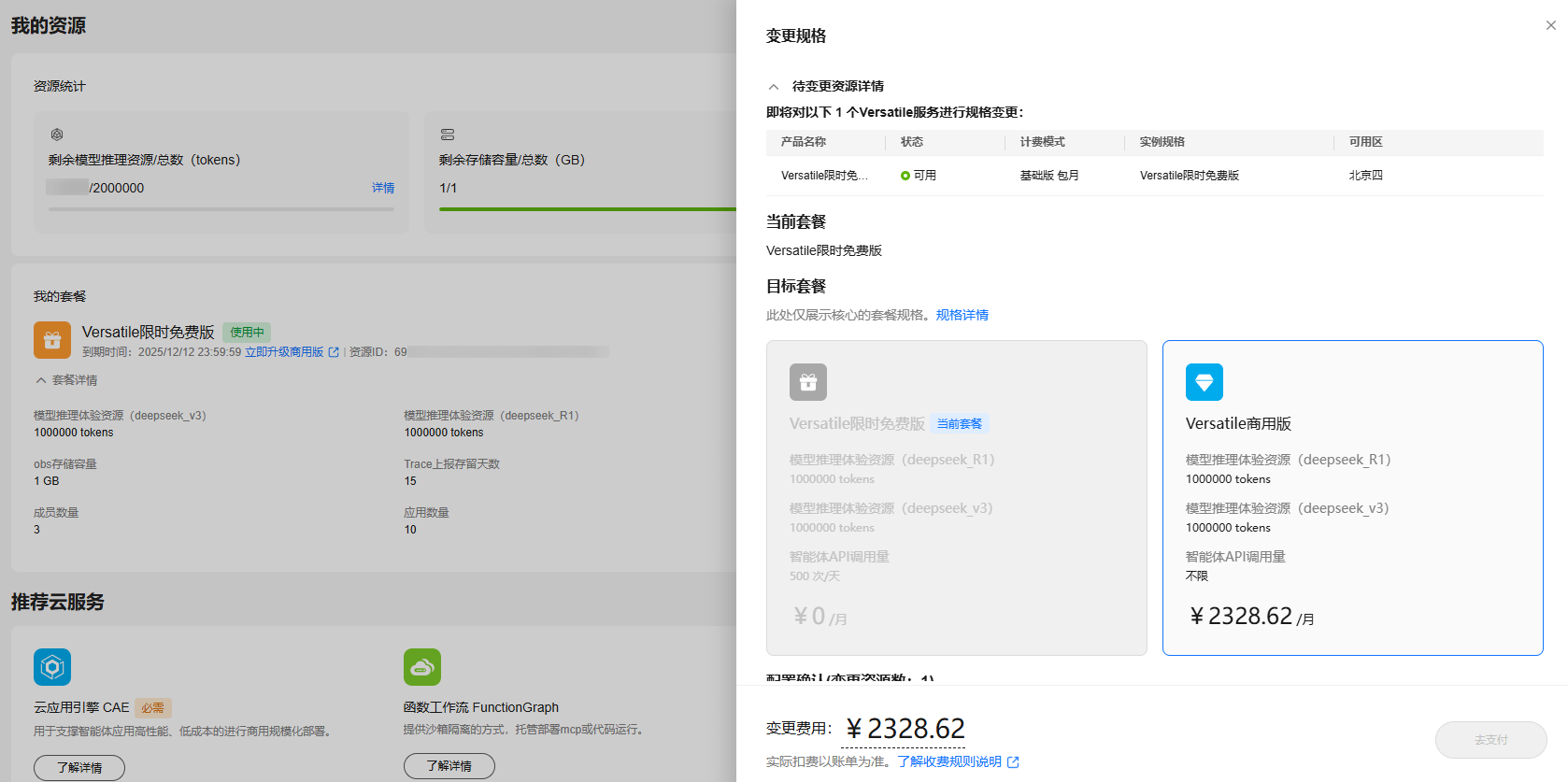The image size is (1568, 782).
Task: Click the 基础版 包月 billing cell
Action: click(1049, 176)
